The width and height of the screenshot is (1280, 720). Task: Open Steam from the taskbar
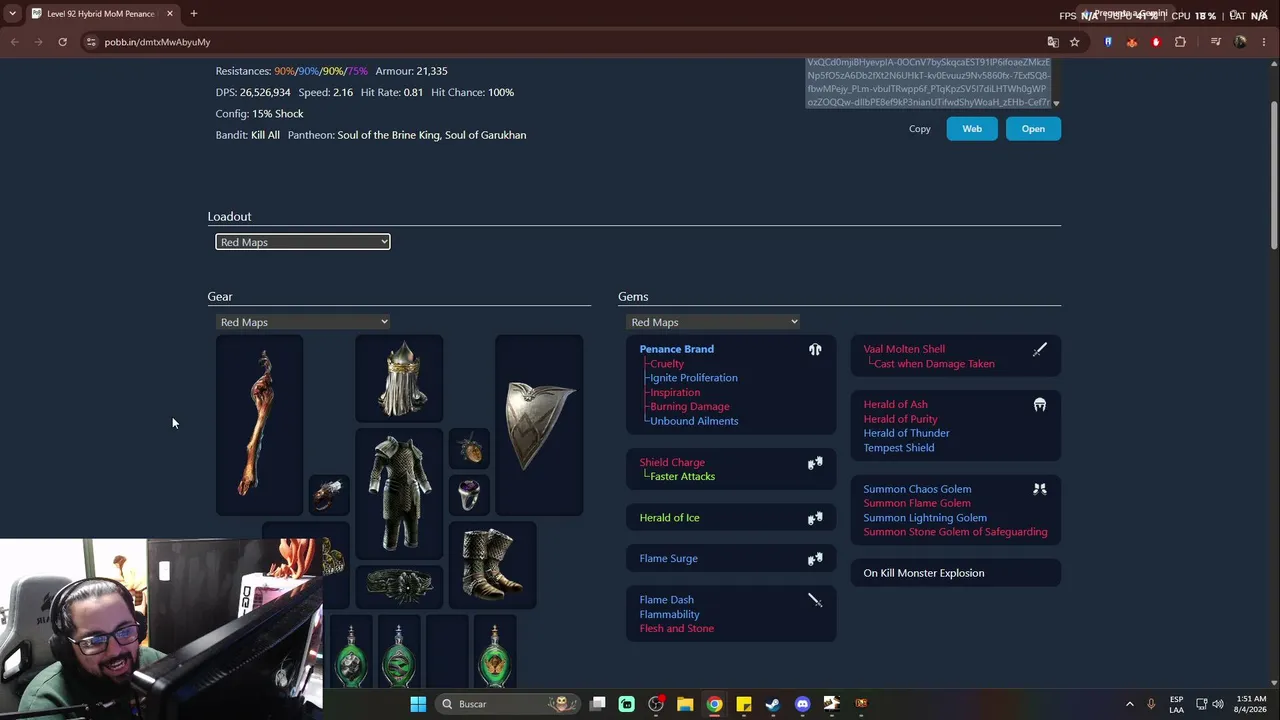(773, 704)
